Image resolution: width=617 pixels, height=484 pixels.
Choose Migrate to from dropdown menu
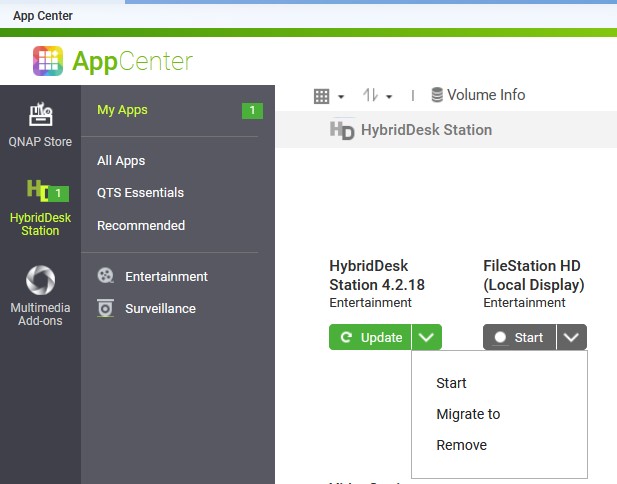coord(468,414)
